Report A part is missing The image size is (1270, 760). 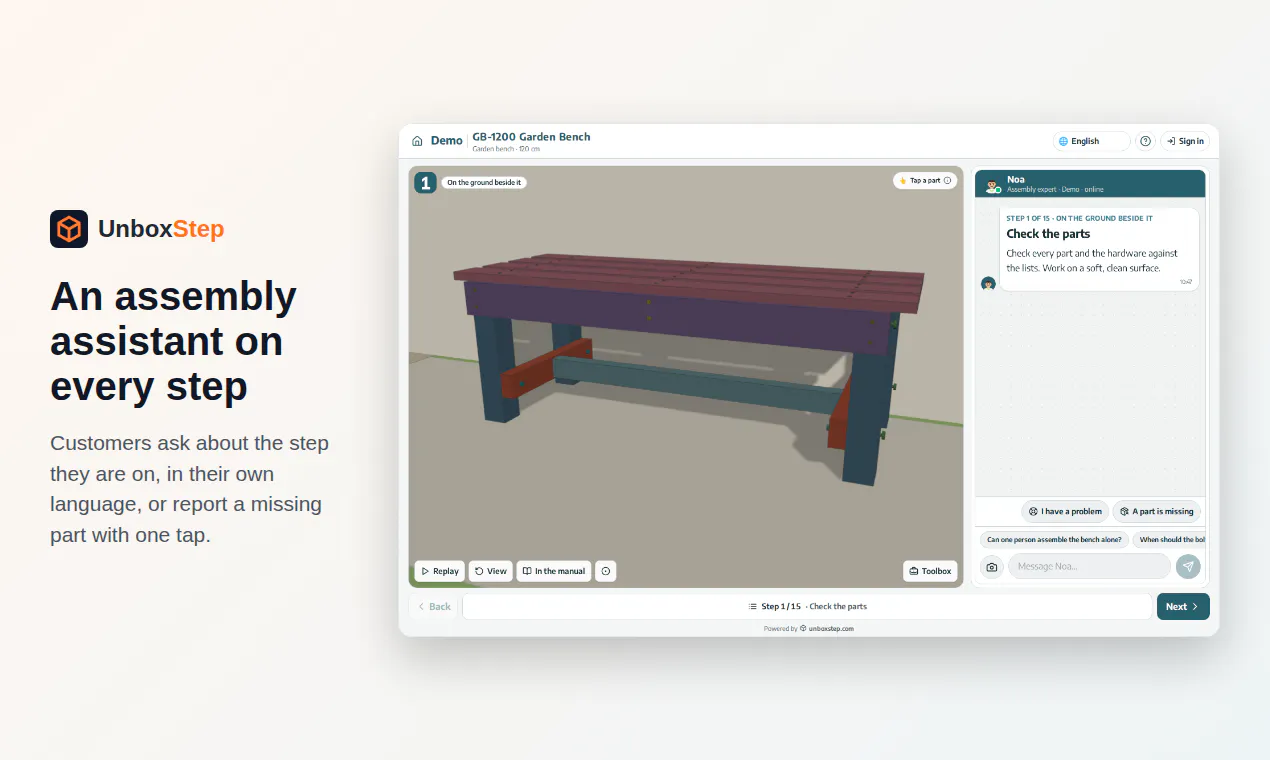coord(1157,511)
